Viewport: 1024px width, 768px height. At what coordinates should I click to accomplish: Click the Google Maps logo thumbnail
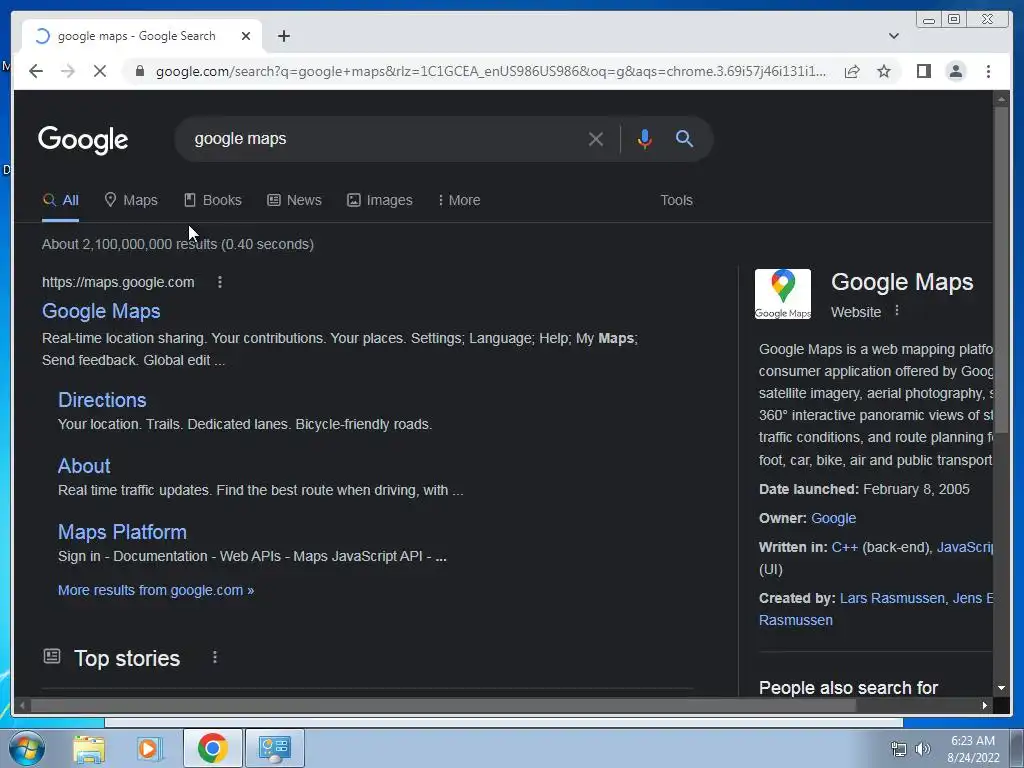tap(782, 294)
